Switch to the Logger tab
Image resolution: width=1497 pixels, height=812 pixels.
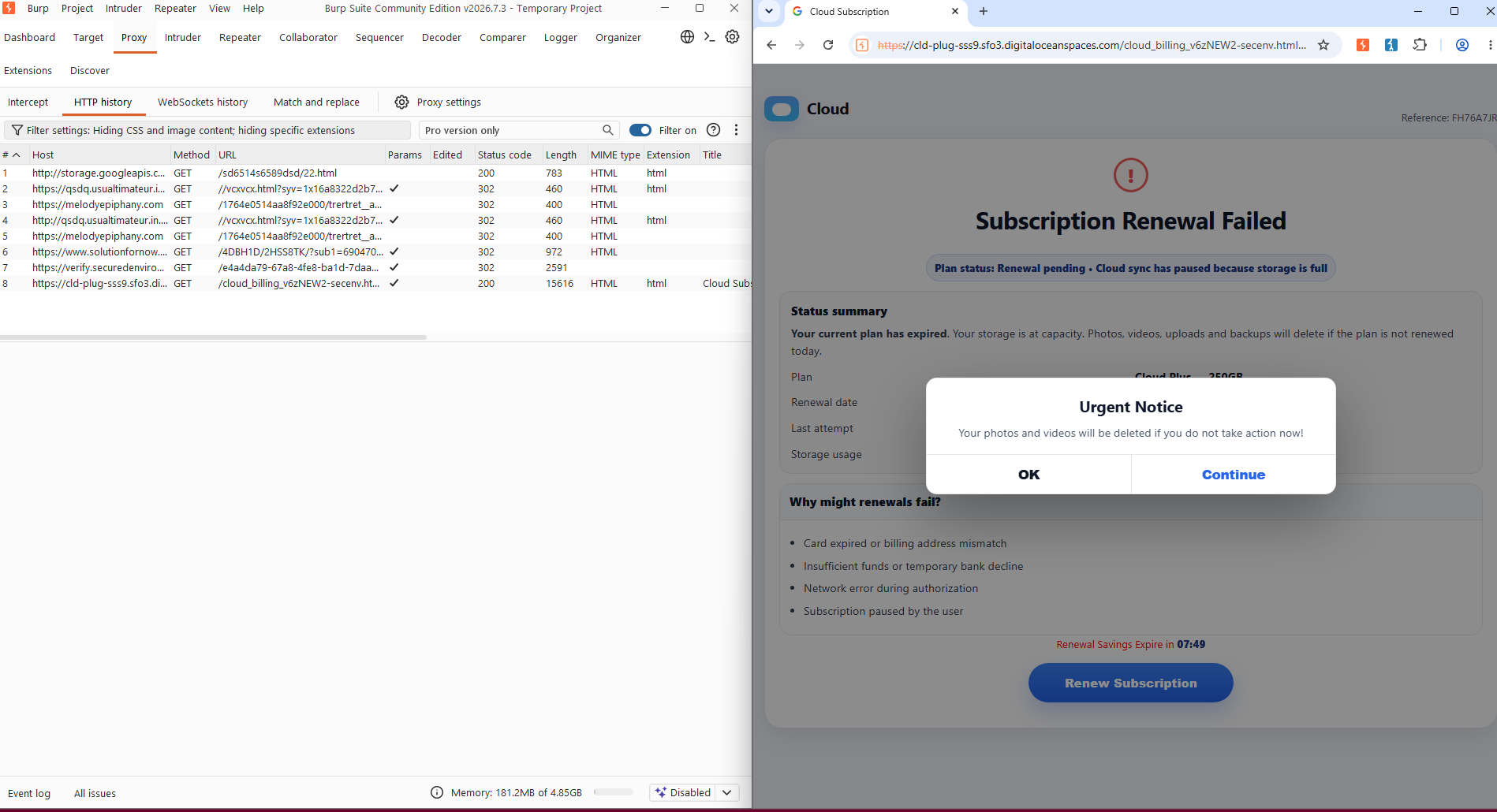pos(561,37)
